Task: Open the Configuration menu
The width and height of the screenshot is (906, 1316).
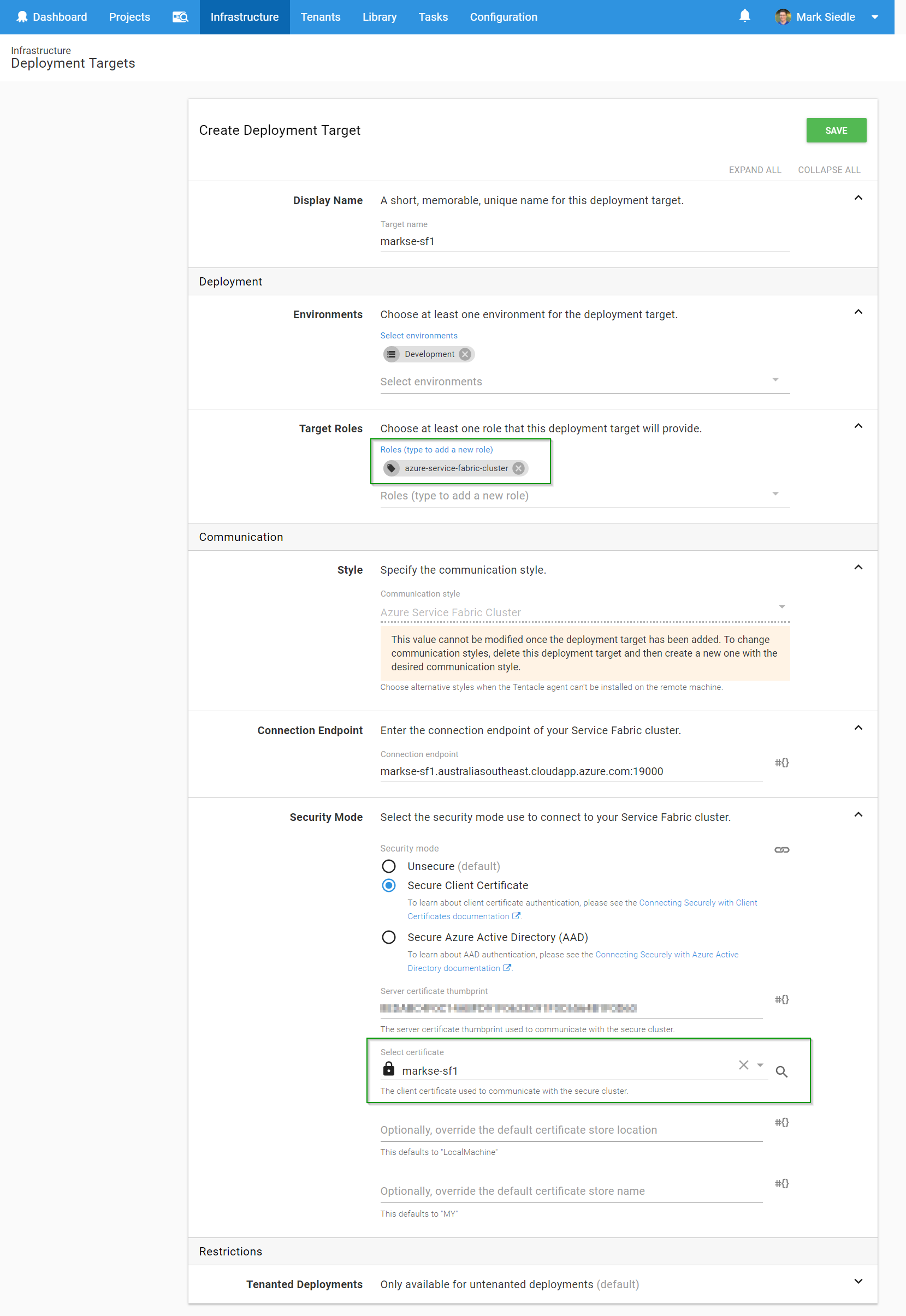Action: [504, 16]
